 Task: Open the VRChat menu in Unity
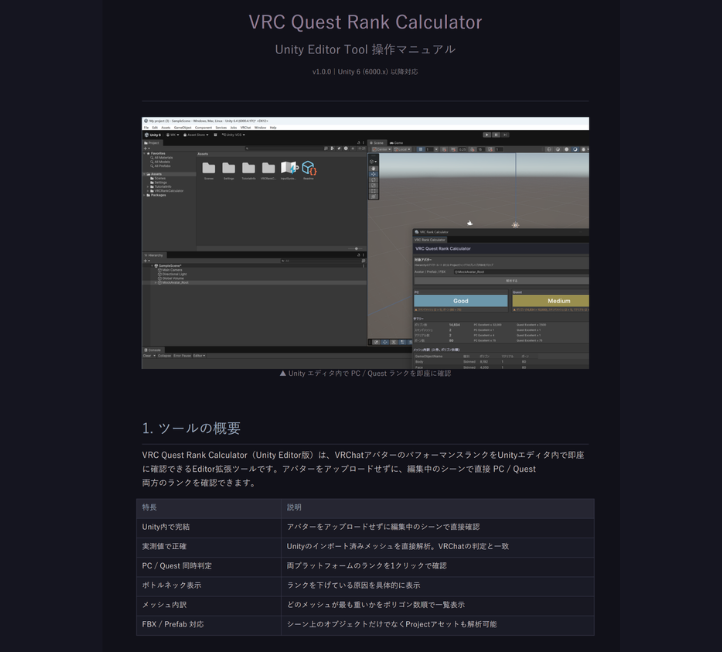click(x=245, y=127)
